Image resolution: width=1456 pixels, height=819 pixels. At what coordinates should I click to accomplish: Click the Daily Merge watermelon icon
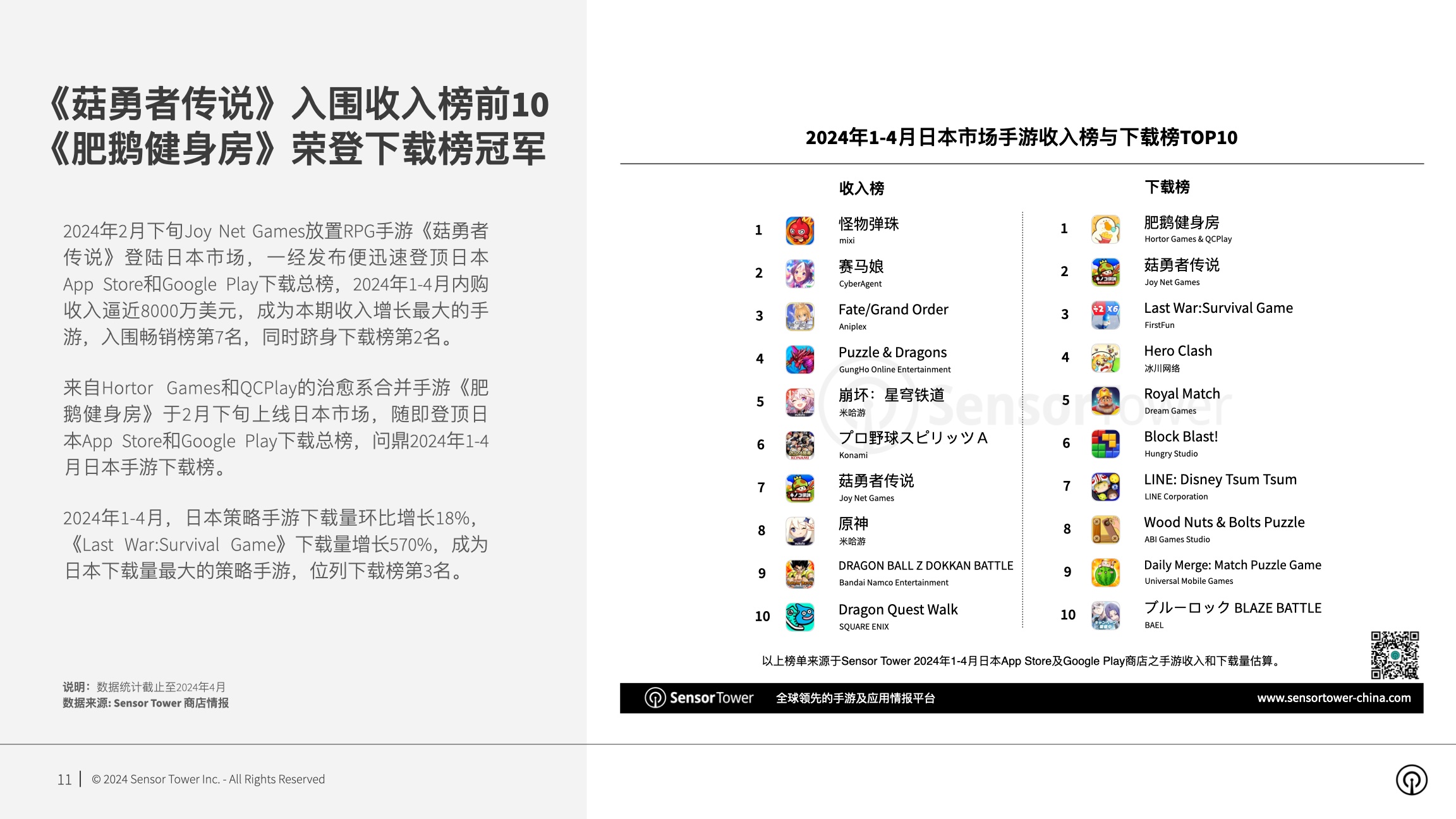[x=1105, y=573]
